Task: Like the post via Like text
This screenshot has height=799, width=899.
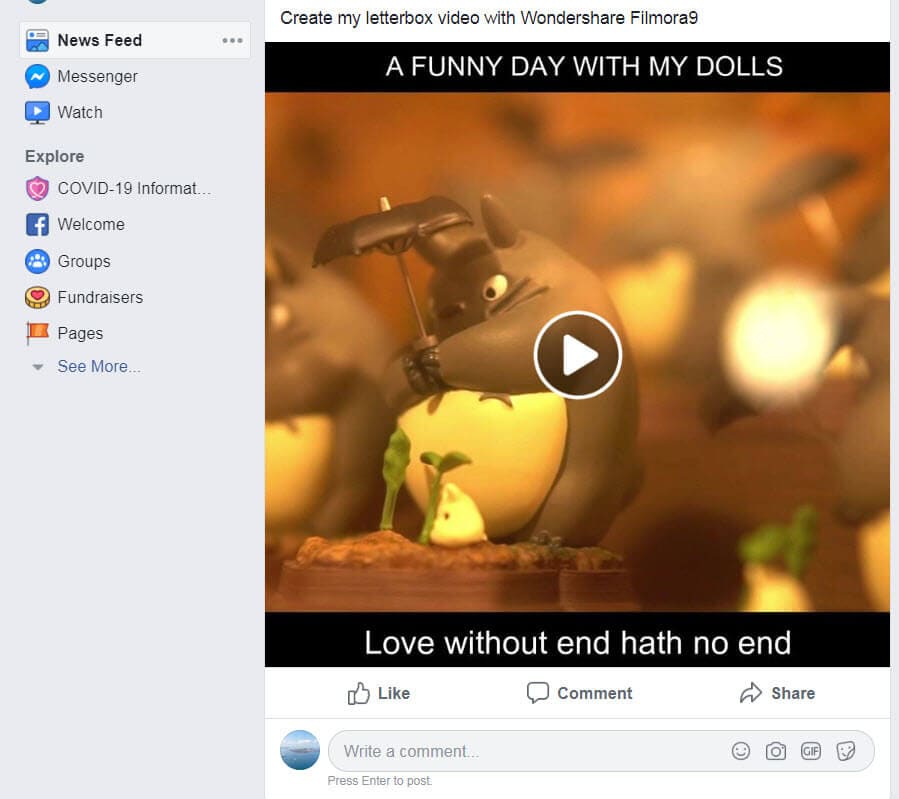Action: (394, 694)
